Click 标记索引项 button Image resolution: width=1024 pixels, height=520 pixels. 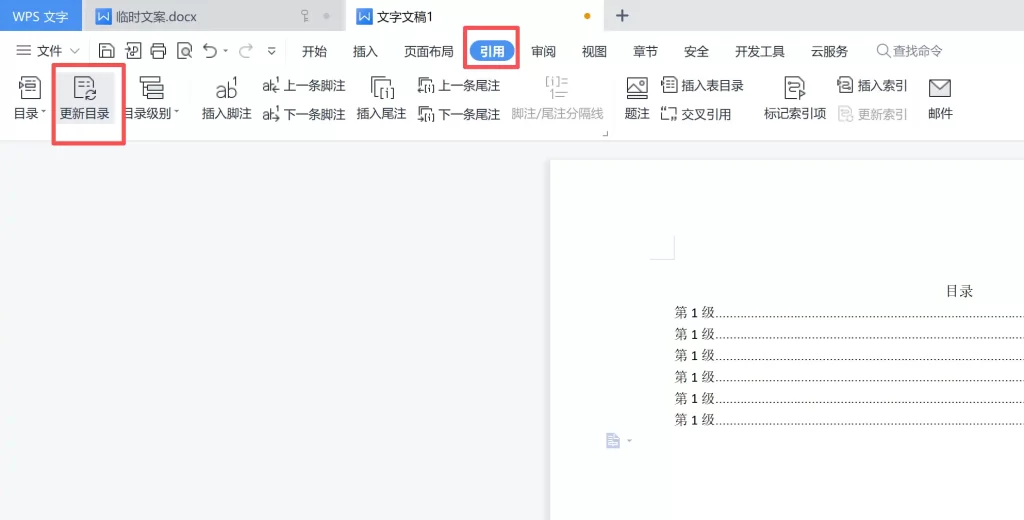[795, 98]
